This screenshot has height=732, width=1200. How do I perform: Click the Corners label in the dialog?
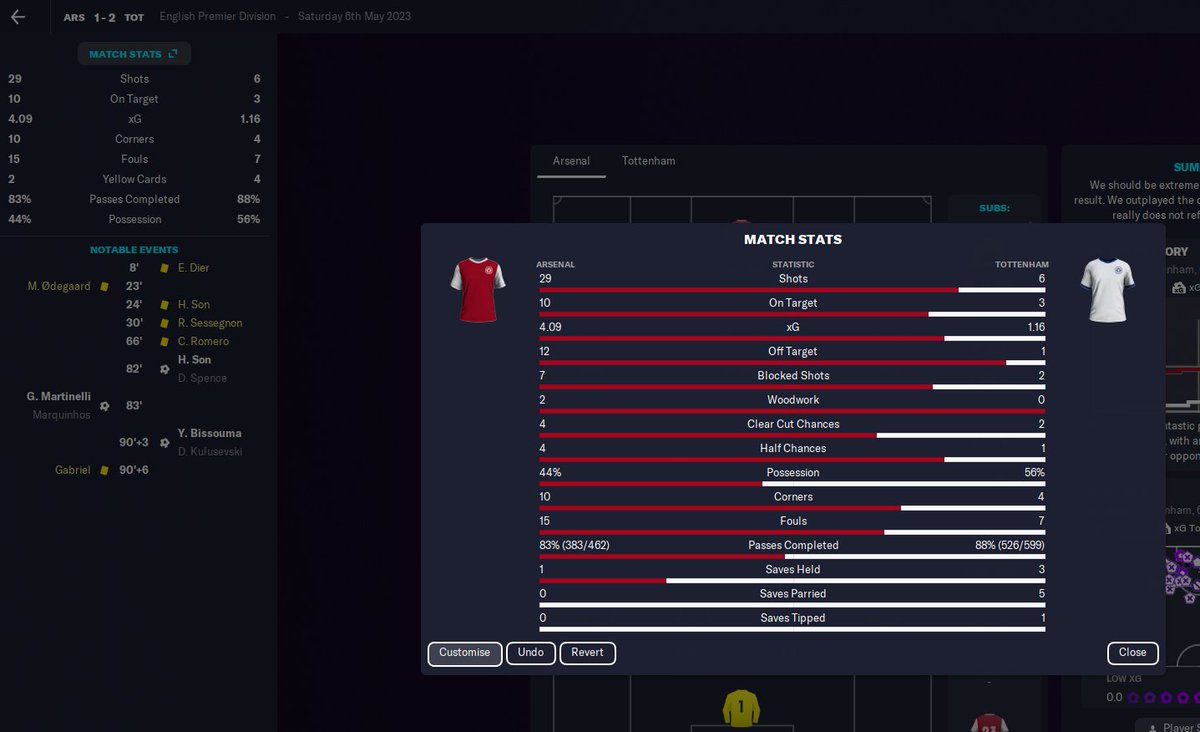point(792,497)
